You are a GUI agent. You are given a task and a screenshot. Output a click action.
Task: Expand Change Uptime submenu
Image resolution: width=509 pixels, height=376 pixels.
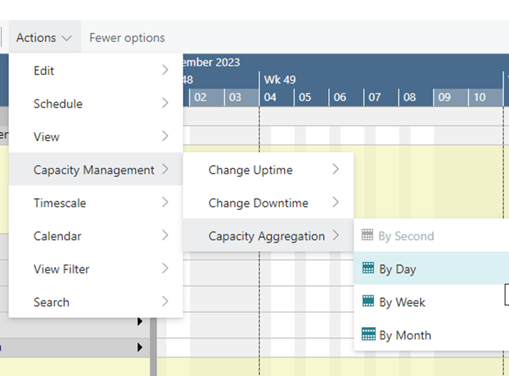coord(268,169)
